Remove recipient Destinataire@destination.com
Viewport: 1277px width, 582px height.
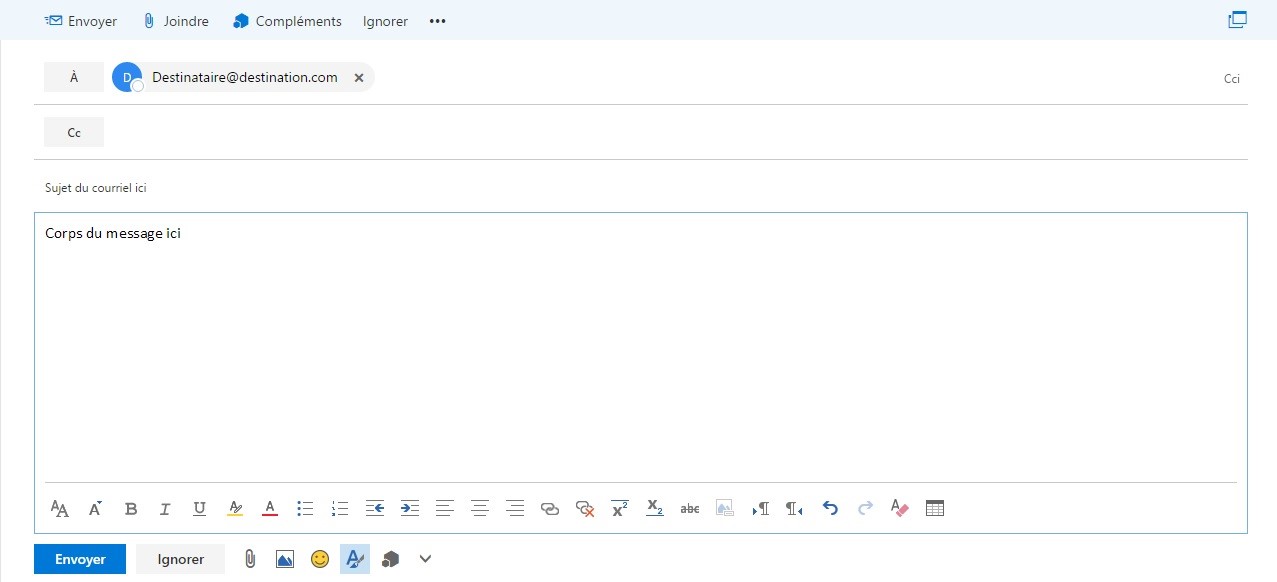tap(359, 78)
